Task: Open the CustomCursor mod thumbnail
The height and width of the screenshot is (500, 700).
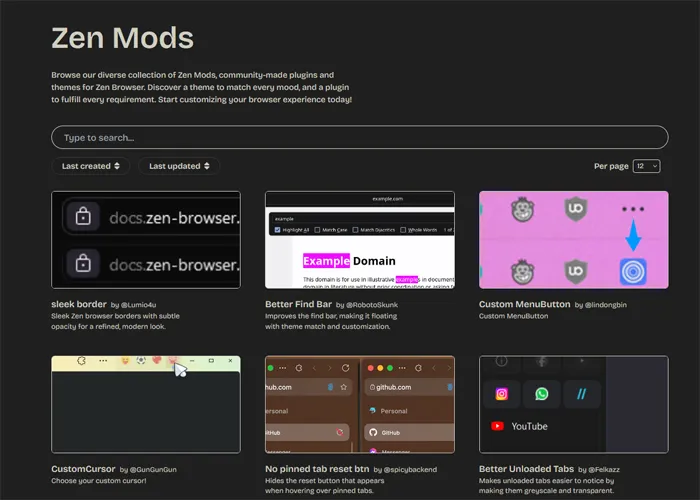Action: pos(146,404)
